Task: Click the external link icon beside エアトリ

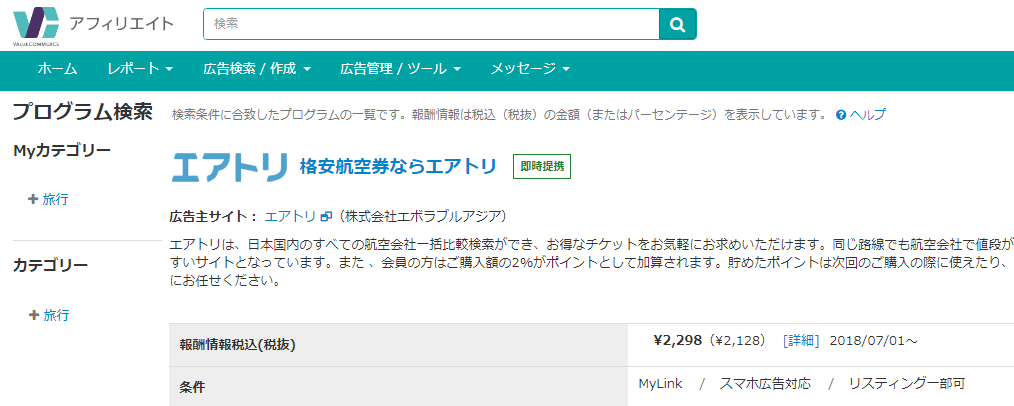Action: (326, 217)
